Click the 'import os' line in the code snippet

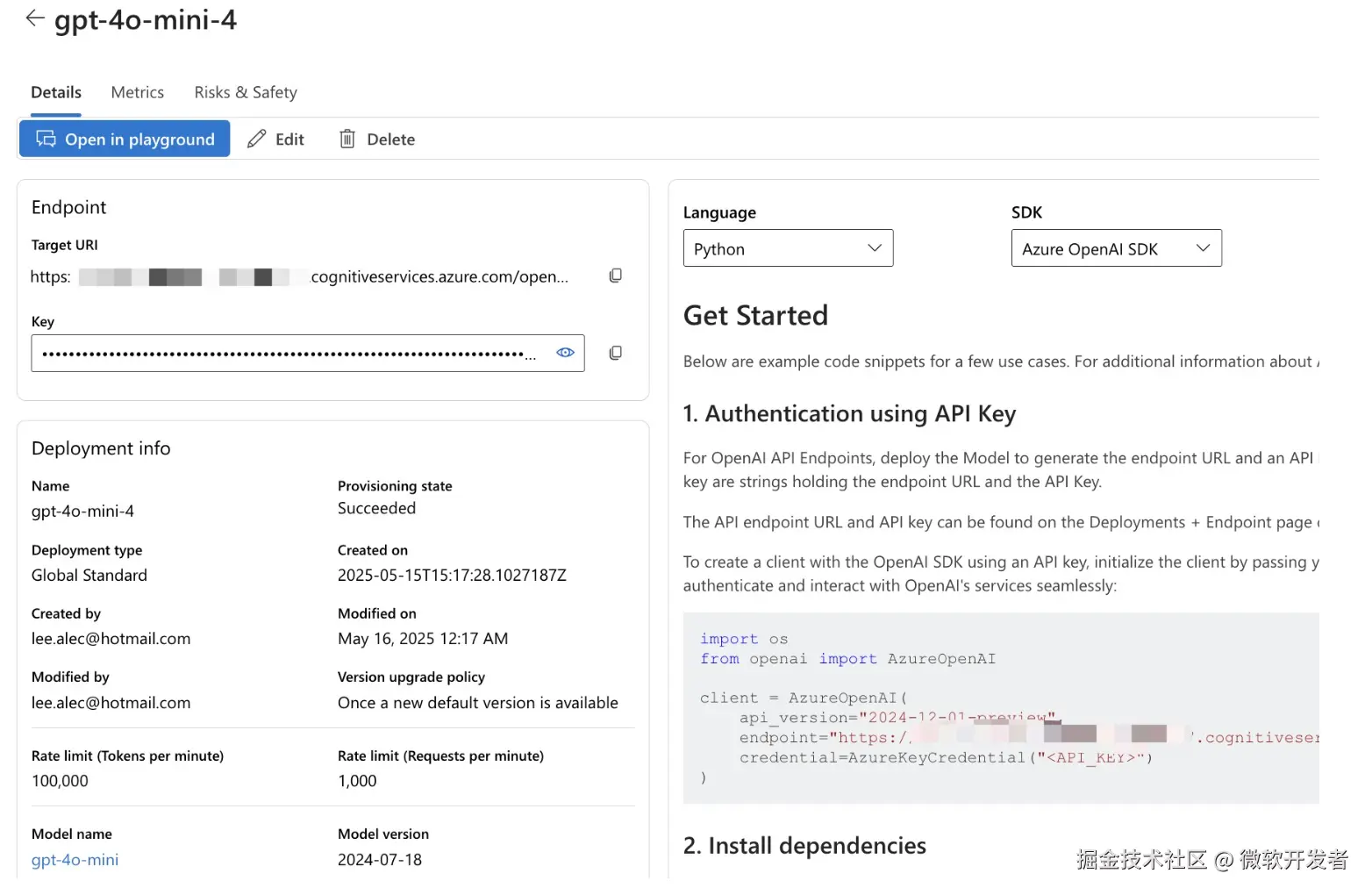pos(744,639)
